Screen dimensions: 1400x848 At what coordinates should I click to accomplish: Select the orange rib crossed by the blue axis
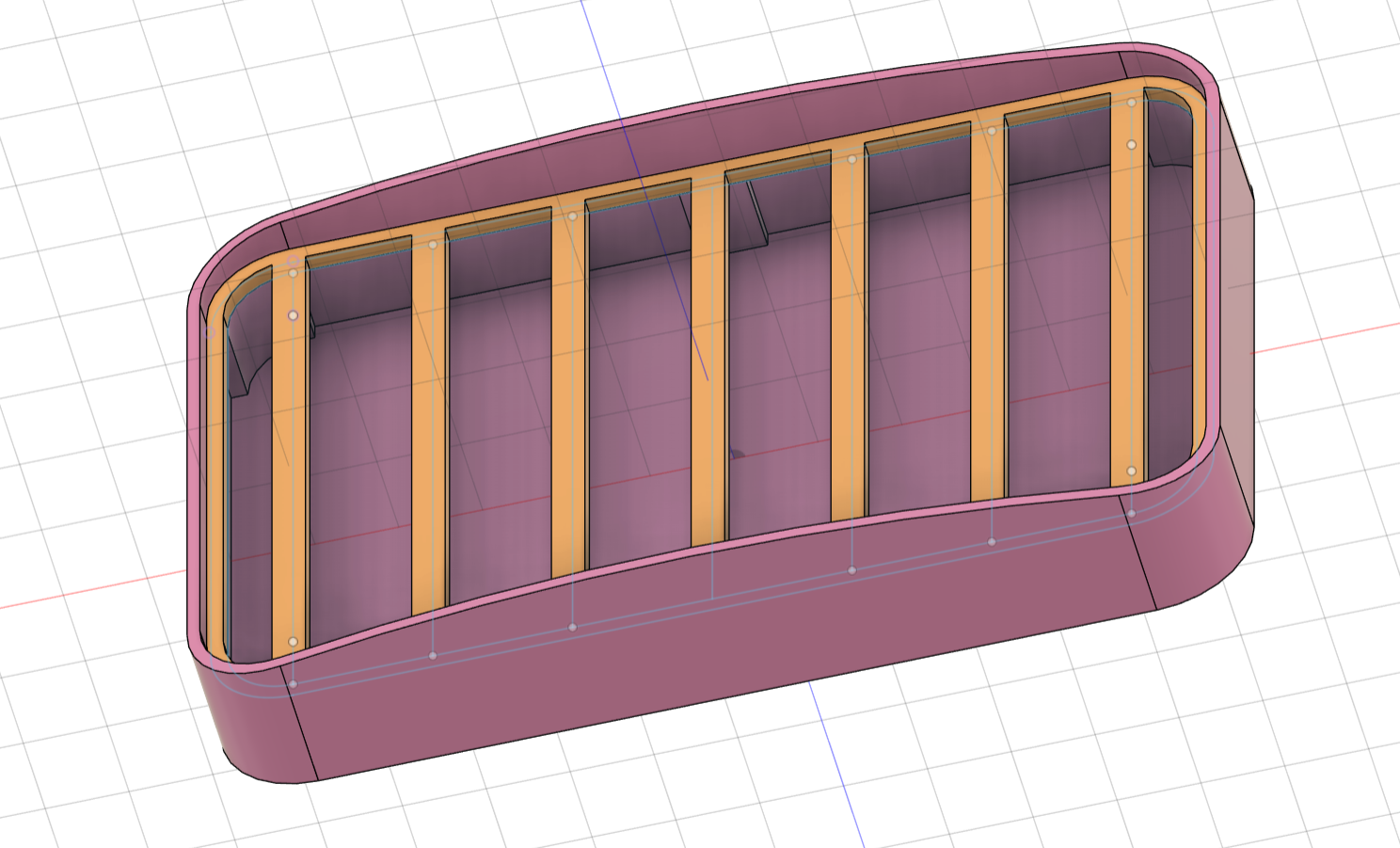click(x=708, y=362)
